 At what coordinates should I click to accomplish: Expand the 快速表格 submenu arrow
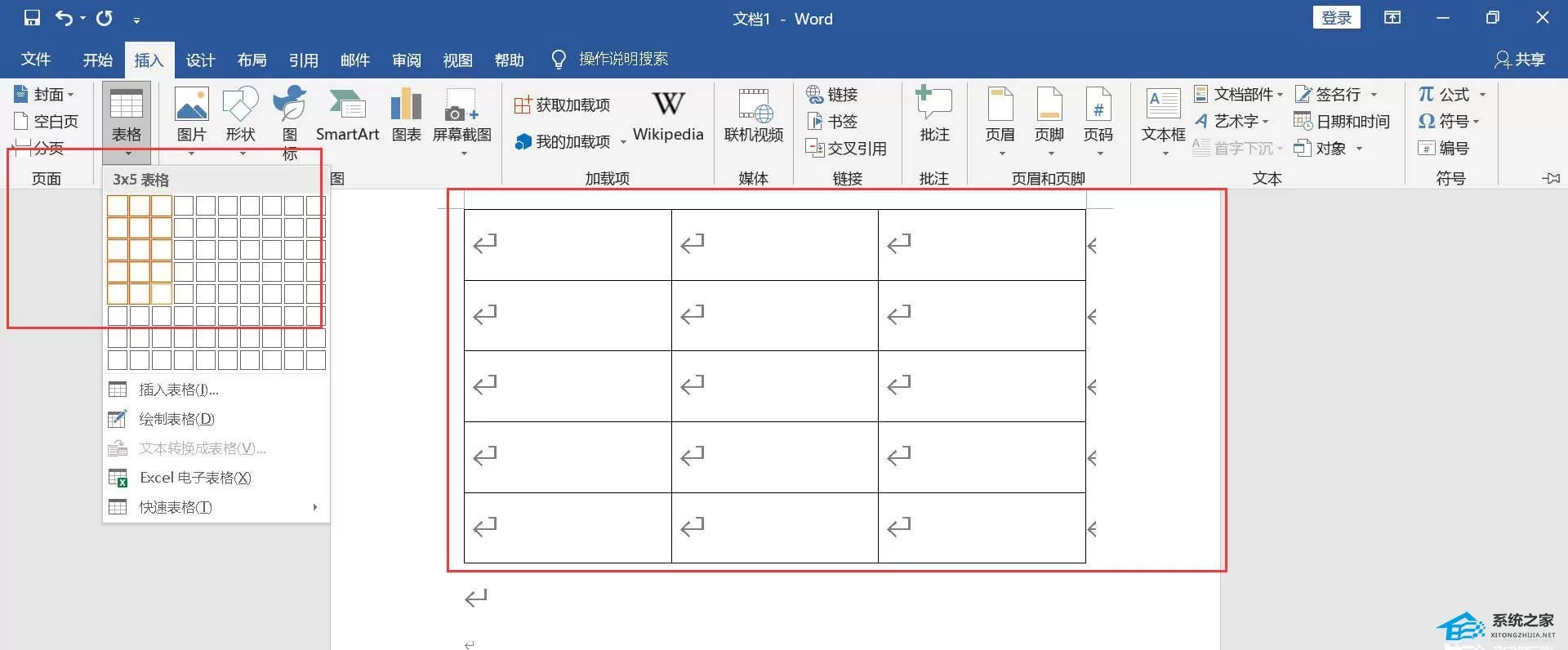(315, 507)
